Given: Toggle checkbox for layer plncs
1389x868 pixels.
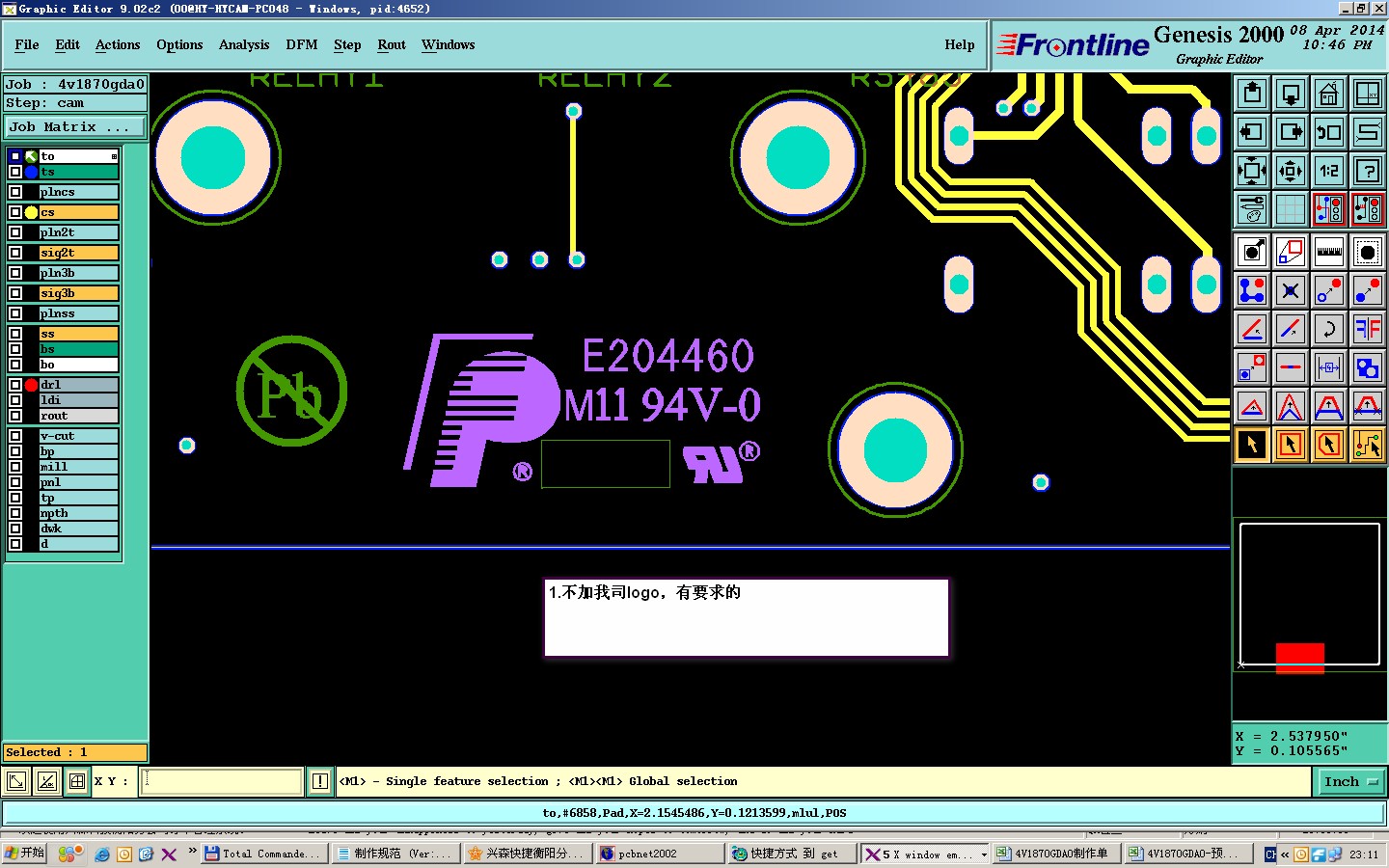Looking at the screenshot, I should pos(15,192).
